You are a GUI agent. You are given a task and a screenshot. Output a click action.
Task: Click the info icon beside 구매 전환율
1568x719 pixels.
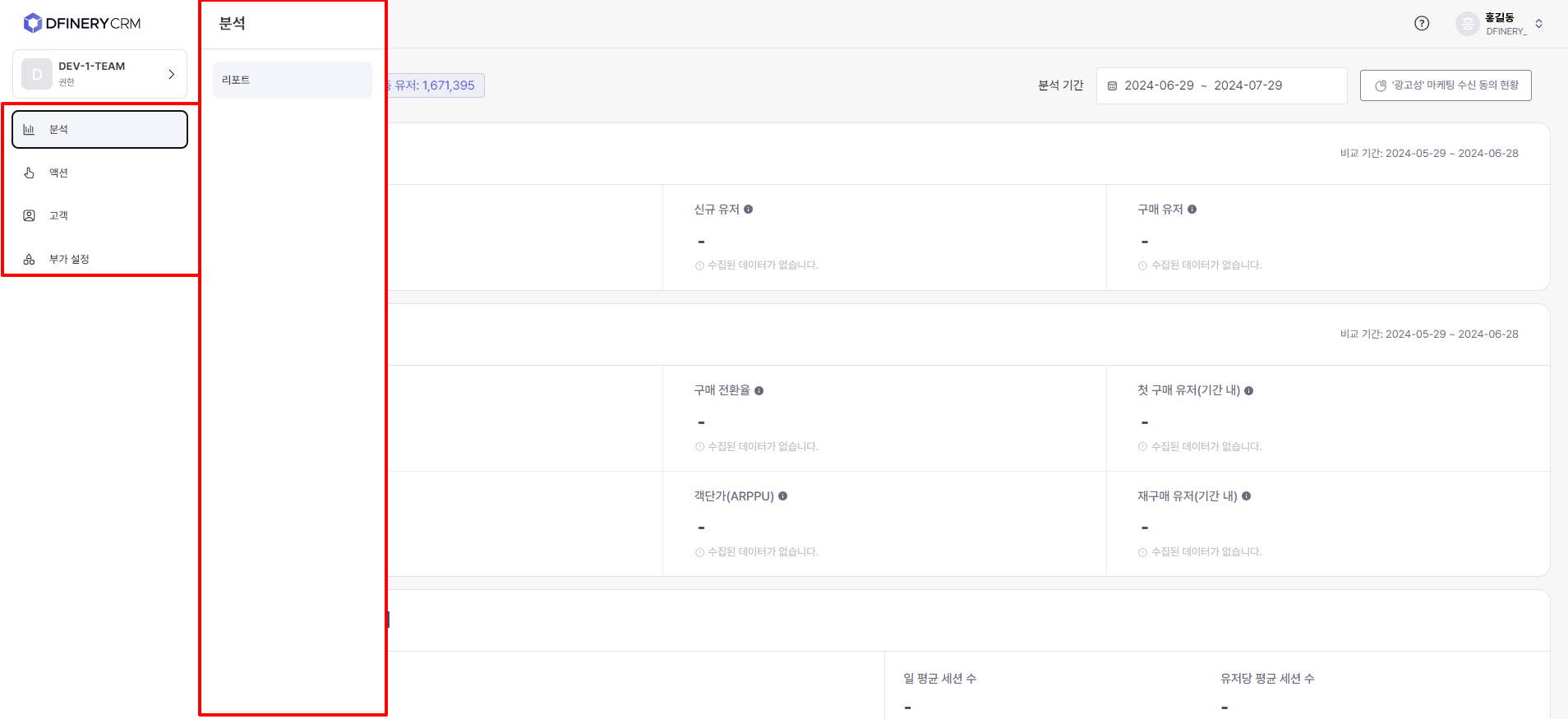(759, 391)
